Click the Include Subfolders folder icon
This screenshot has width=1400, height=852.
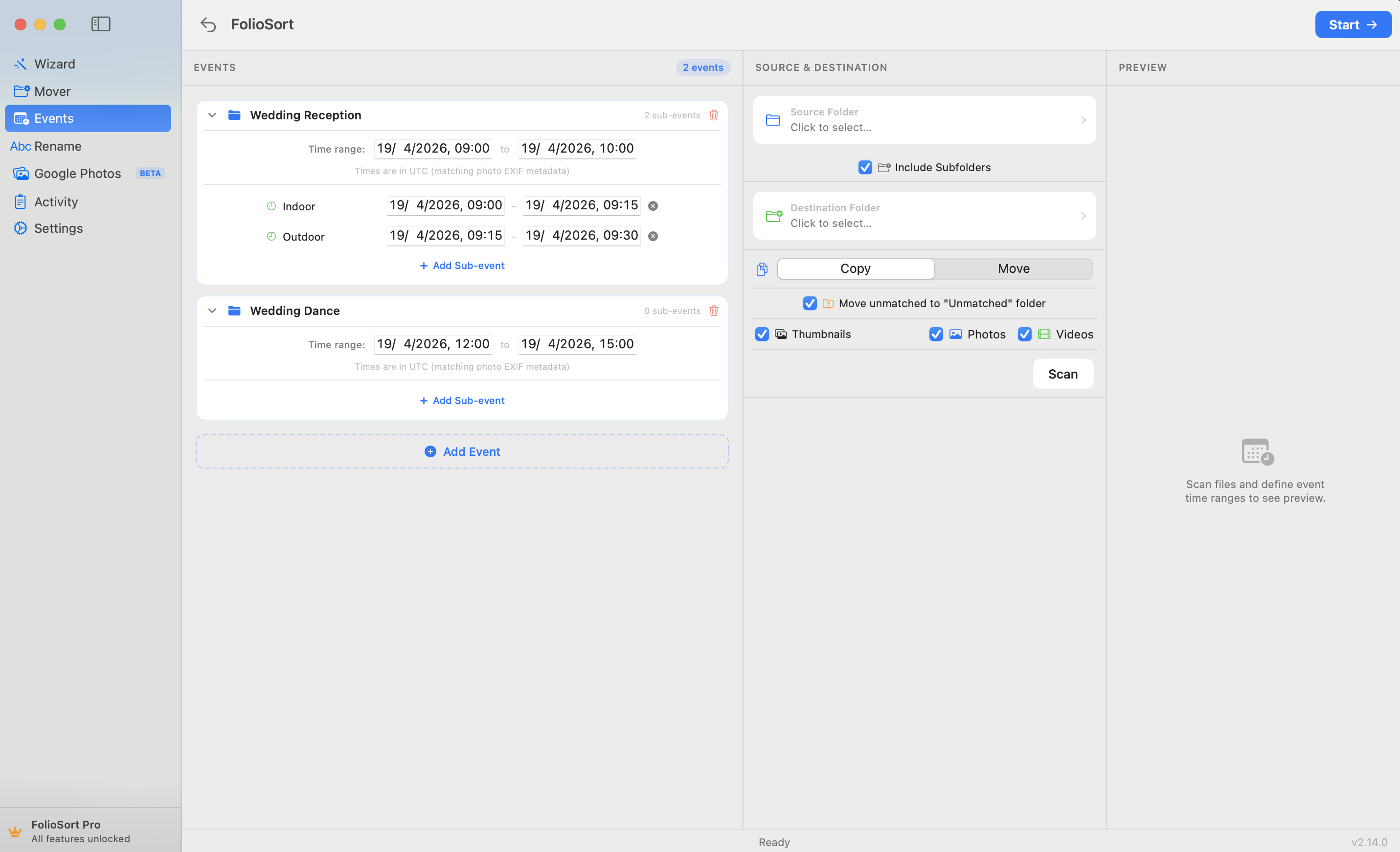point(883,167)
